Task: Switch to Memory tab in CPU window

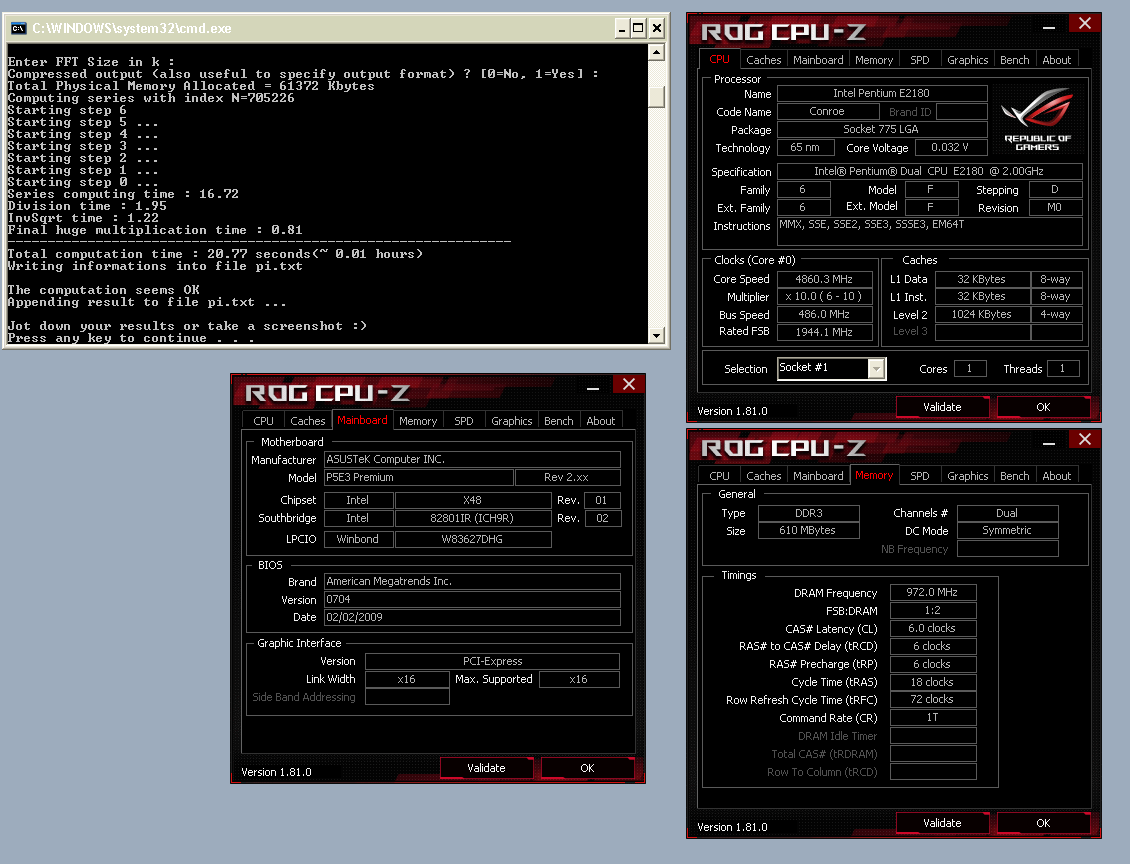Action: click(873, 60)
